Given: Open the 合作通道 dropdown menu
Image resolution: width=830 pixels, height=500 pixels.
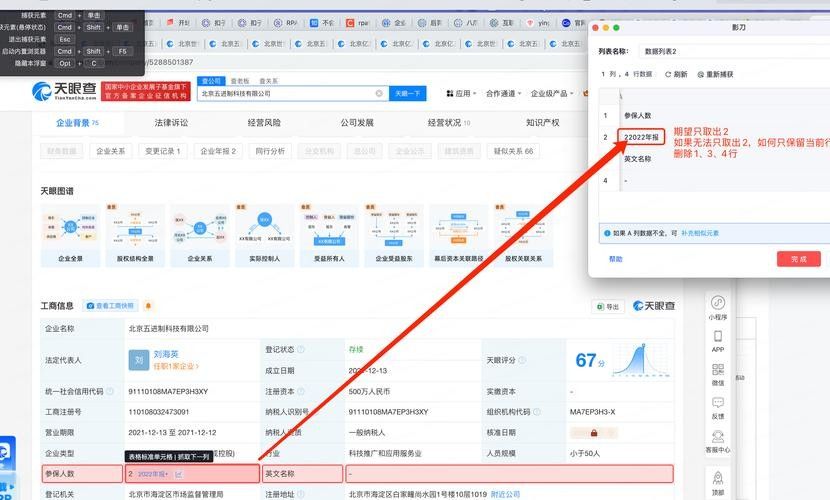Looking at the screenshot, I should pos(503,94).
